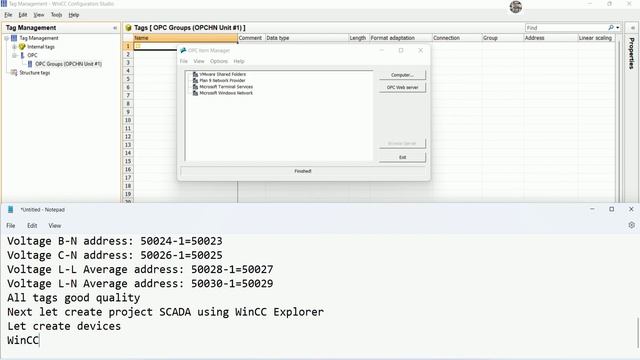Click Notepad text 'Let create devices'
Viewport: 640px width, 360px height.
pos(64,326)
